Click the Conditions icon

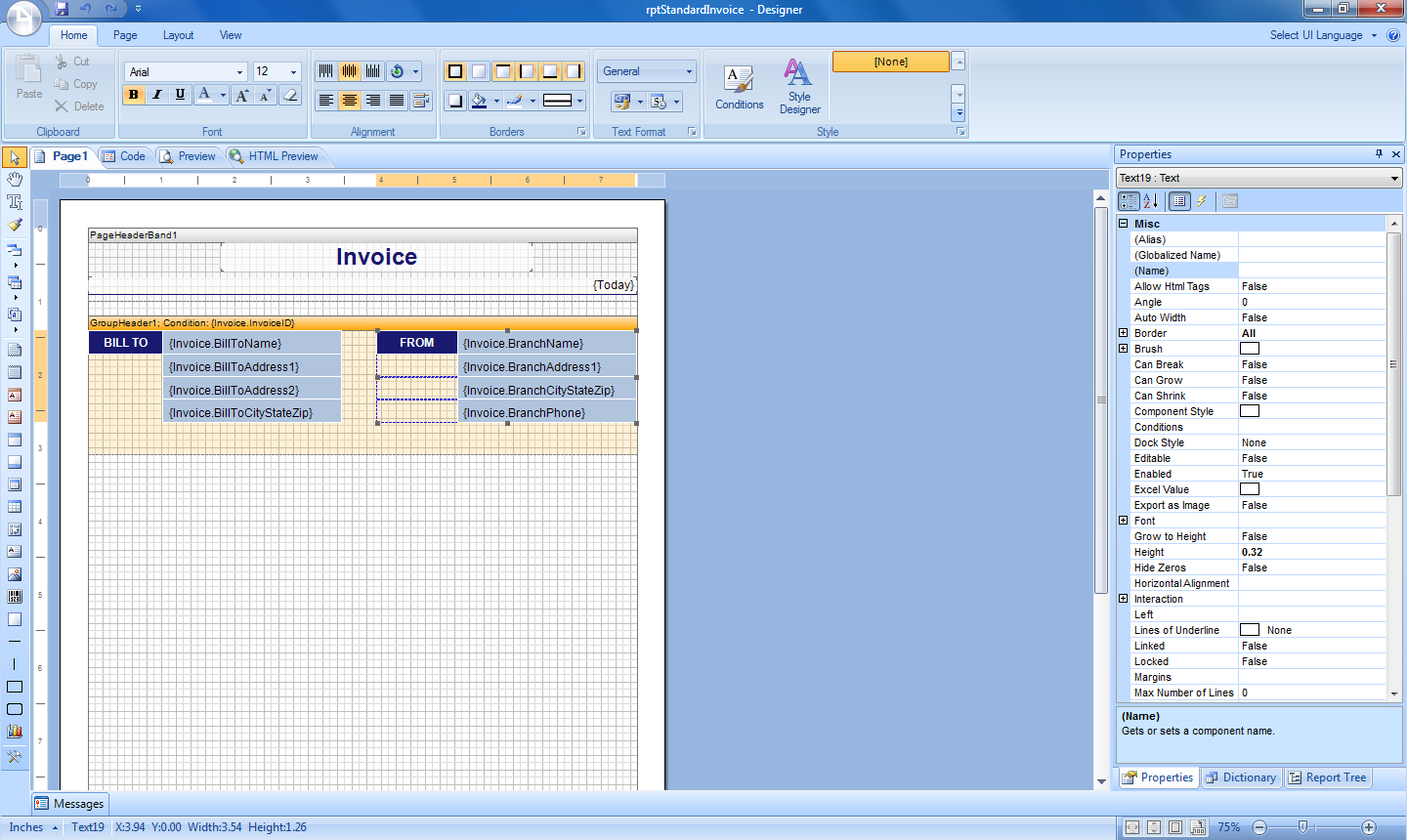coord(739,87)
